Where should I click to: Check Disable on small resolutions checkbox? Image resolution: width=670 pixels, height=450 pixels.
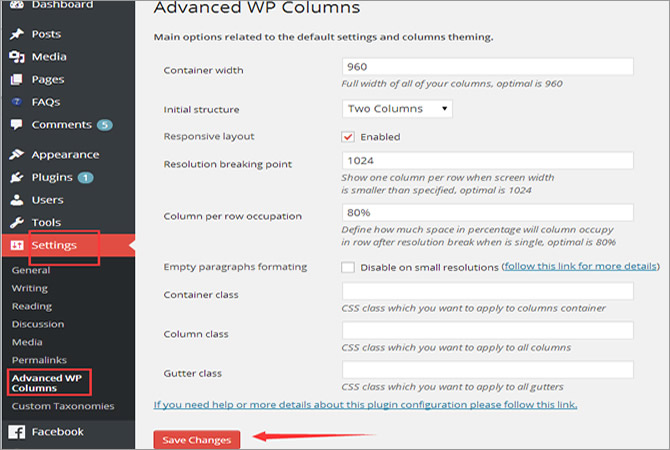tap(348, 267)
